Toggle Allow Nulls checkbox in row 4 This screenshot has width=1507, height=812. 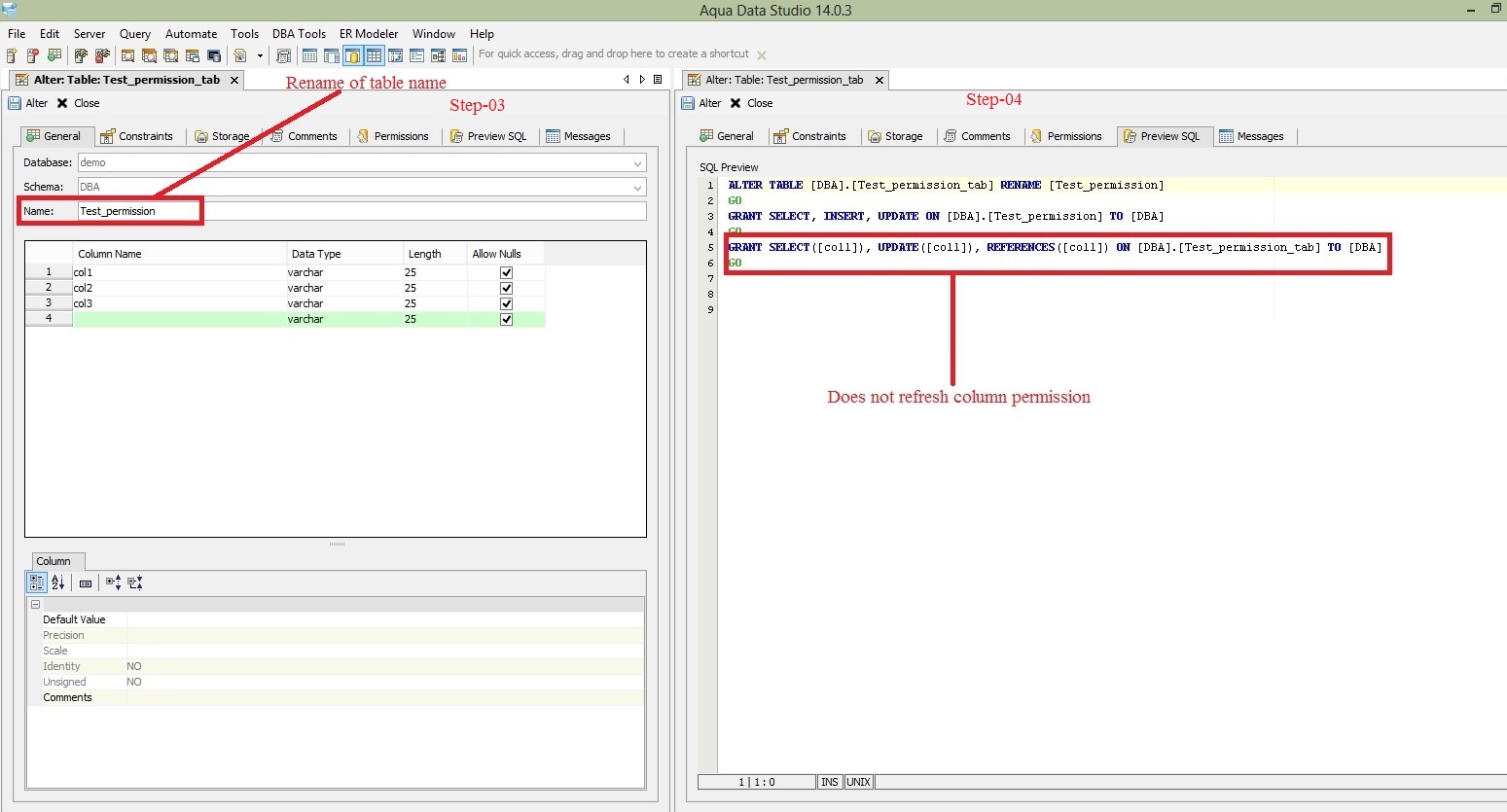coord(506,319)
